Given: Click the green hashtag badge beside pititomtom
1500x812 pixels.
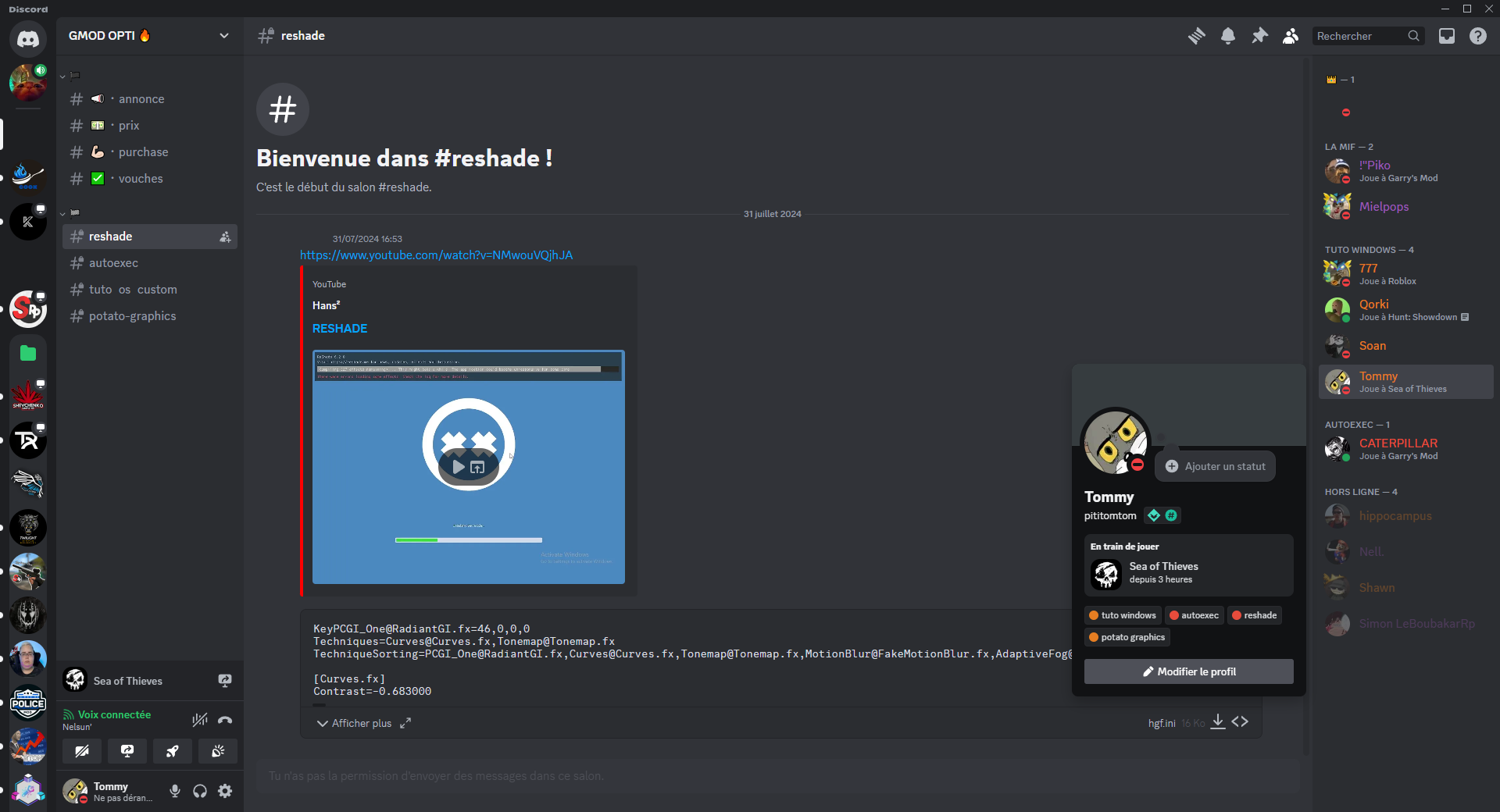Looking at the screenshot, I should pos(1171,515).
